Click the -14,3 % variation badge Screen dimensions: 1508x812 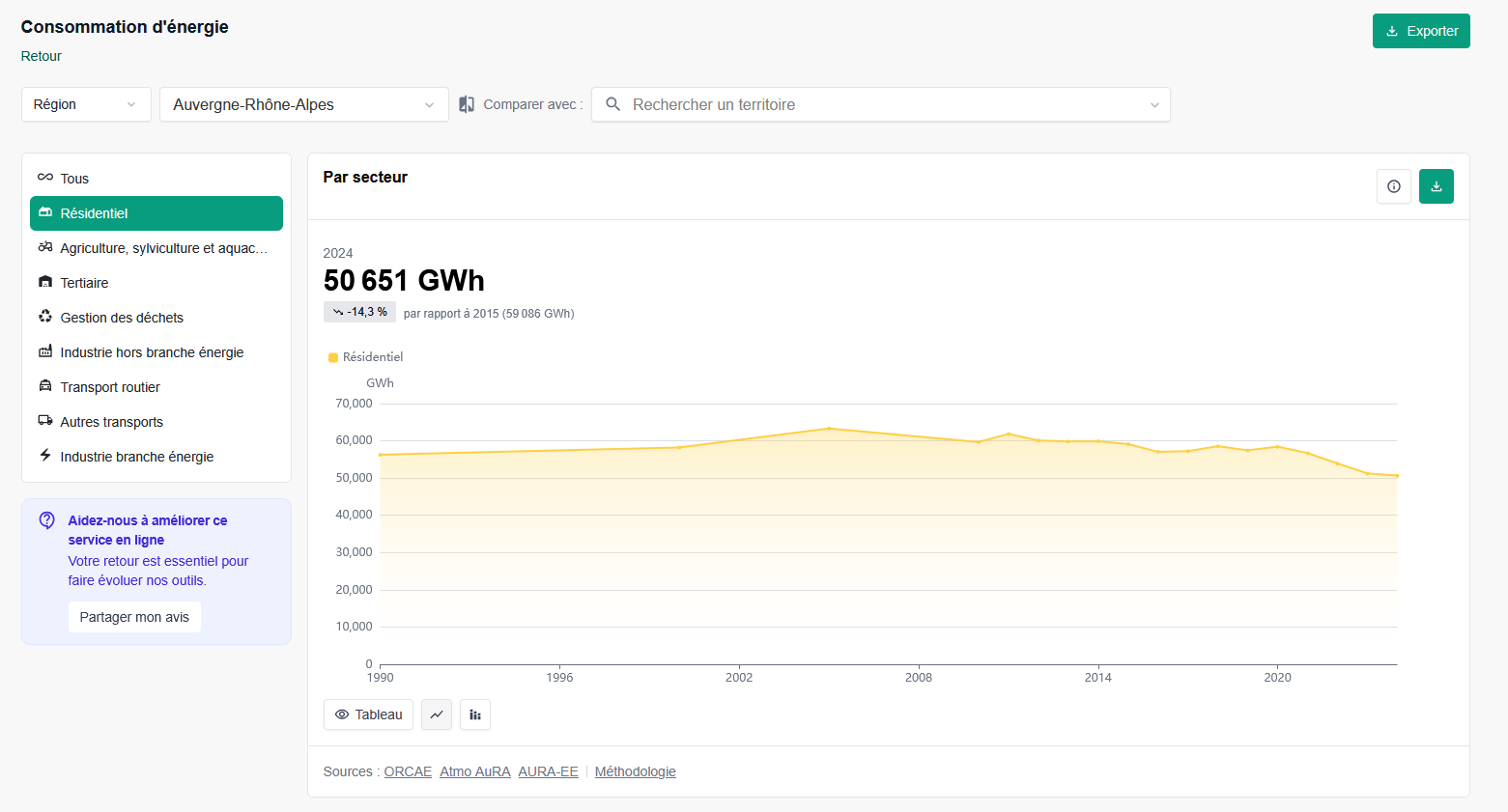coord(359,312)
